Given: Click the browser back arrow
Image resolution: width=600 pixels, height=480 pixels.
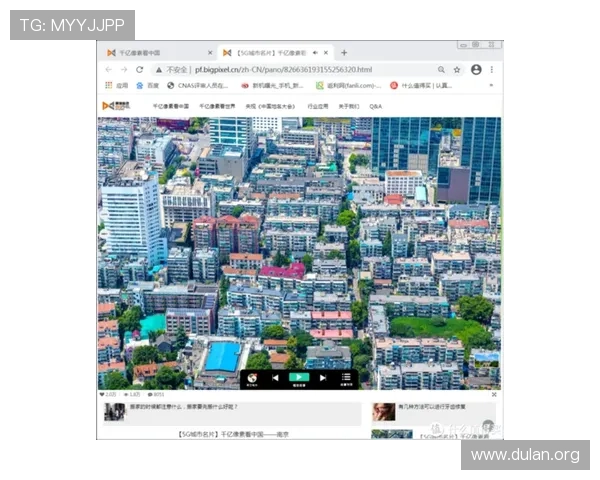Looking at the screenshot, I should [109, 70].
